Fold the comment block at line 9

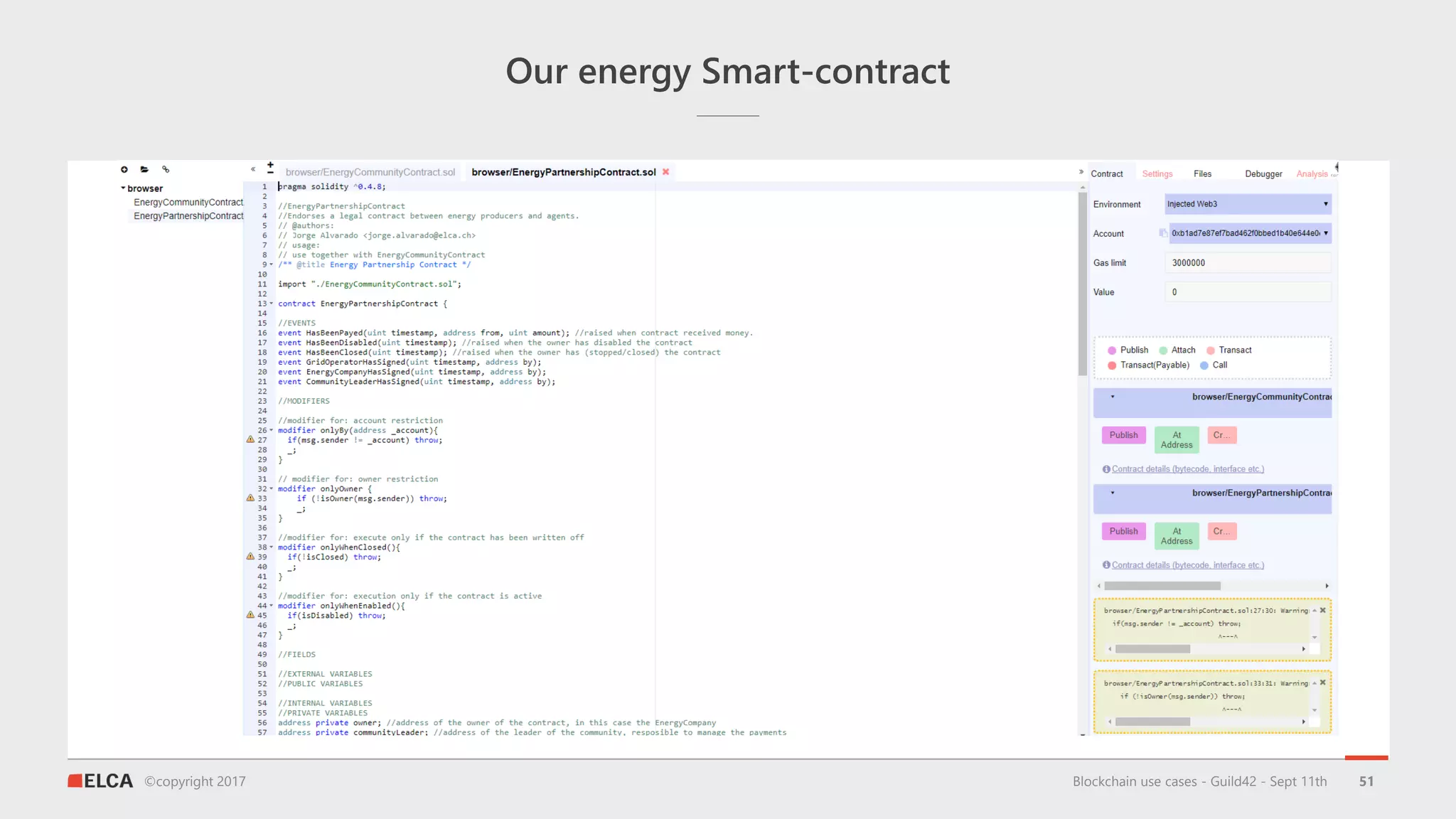272,264
